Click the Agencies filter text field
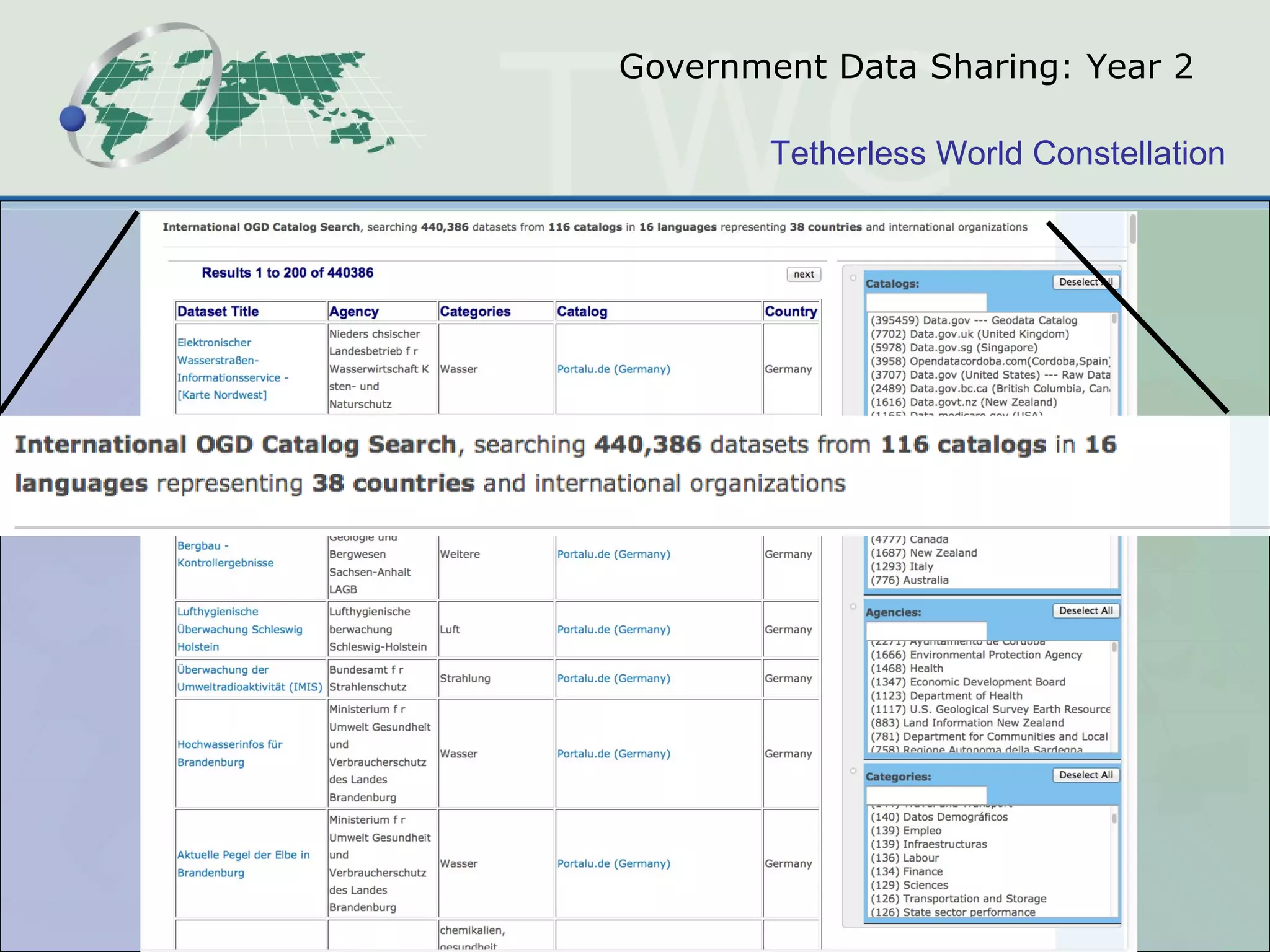 tap(926, 631)
